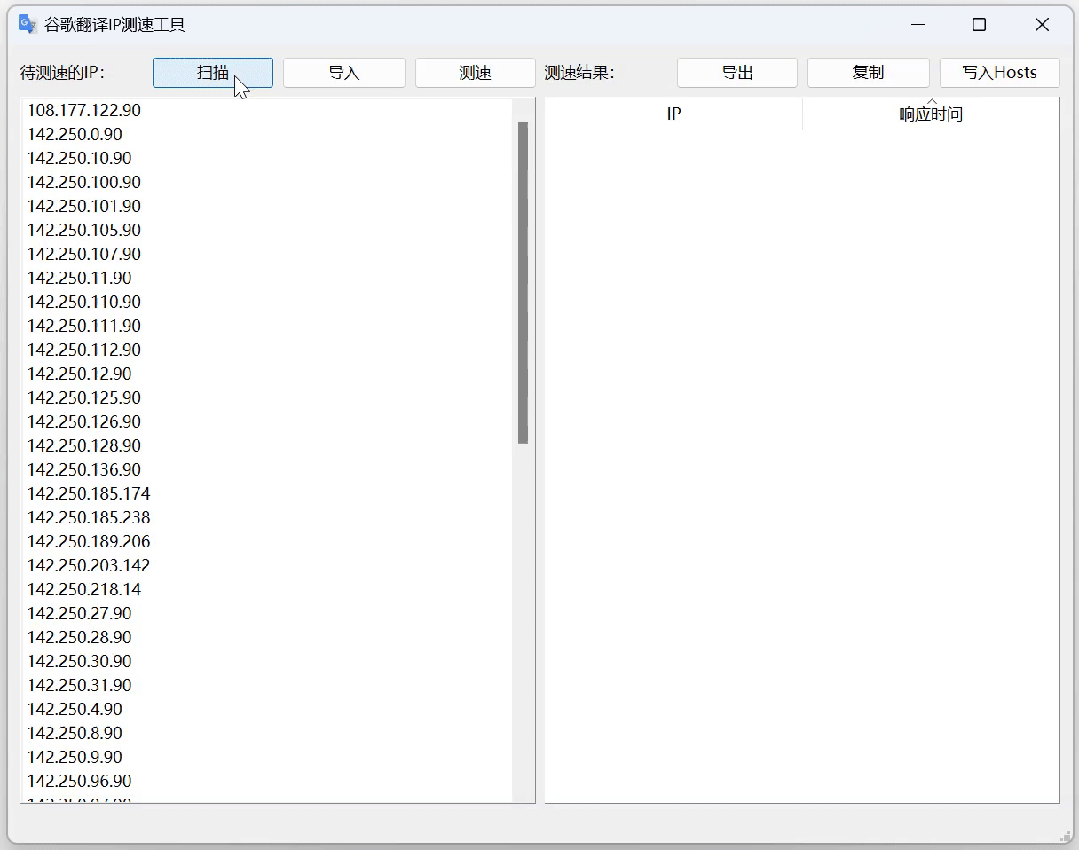
Task: Select IP 142.250.112.90 in the list
Action: (x=84, y=350)
